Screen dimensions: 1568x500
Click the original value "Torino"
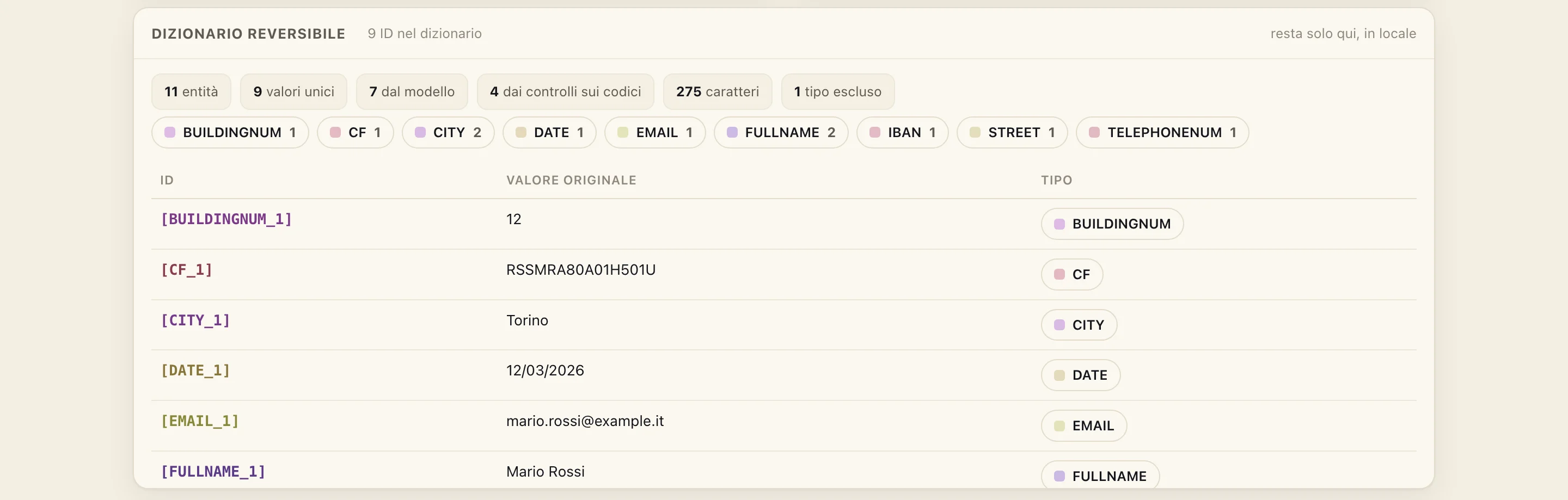coord(527,320)
